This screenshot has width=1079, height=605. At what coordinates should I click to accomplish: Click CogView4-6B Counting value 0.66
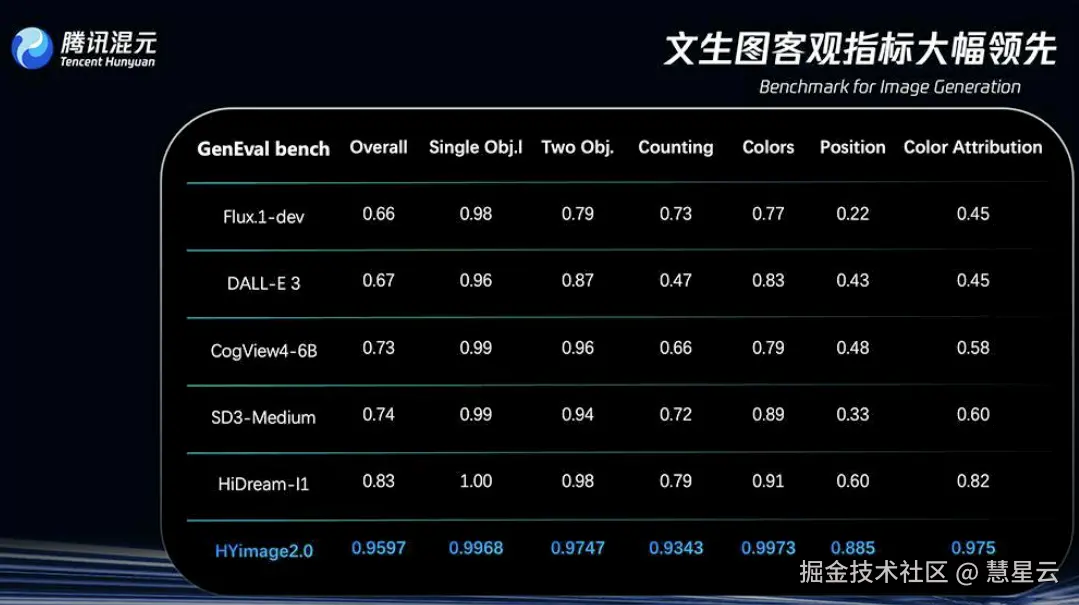676,348
